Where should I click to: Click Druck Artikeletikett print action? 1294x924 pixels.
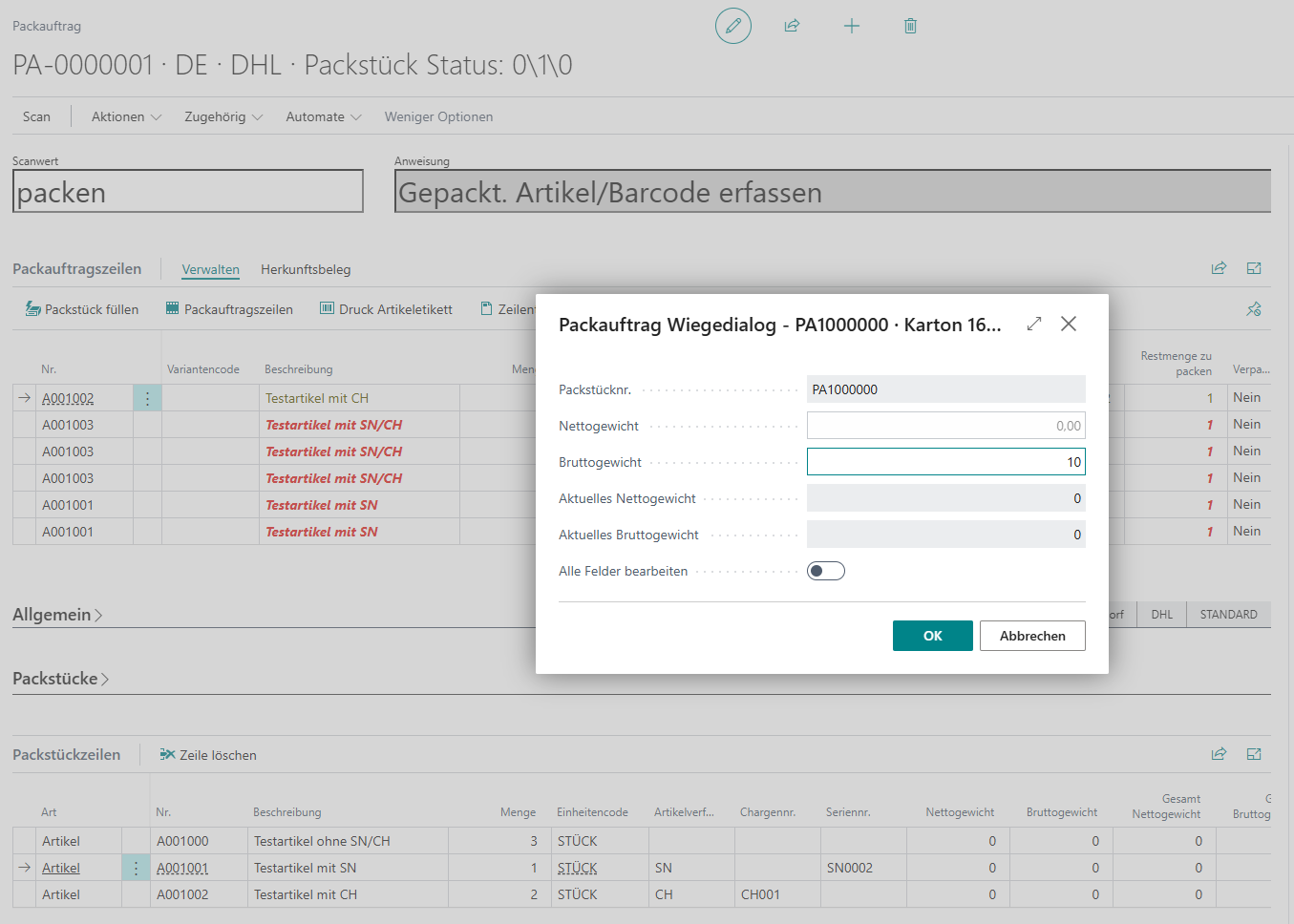tap(386, 309)
